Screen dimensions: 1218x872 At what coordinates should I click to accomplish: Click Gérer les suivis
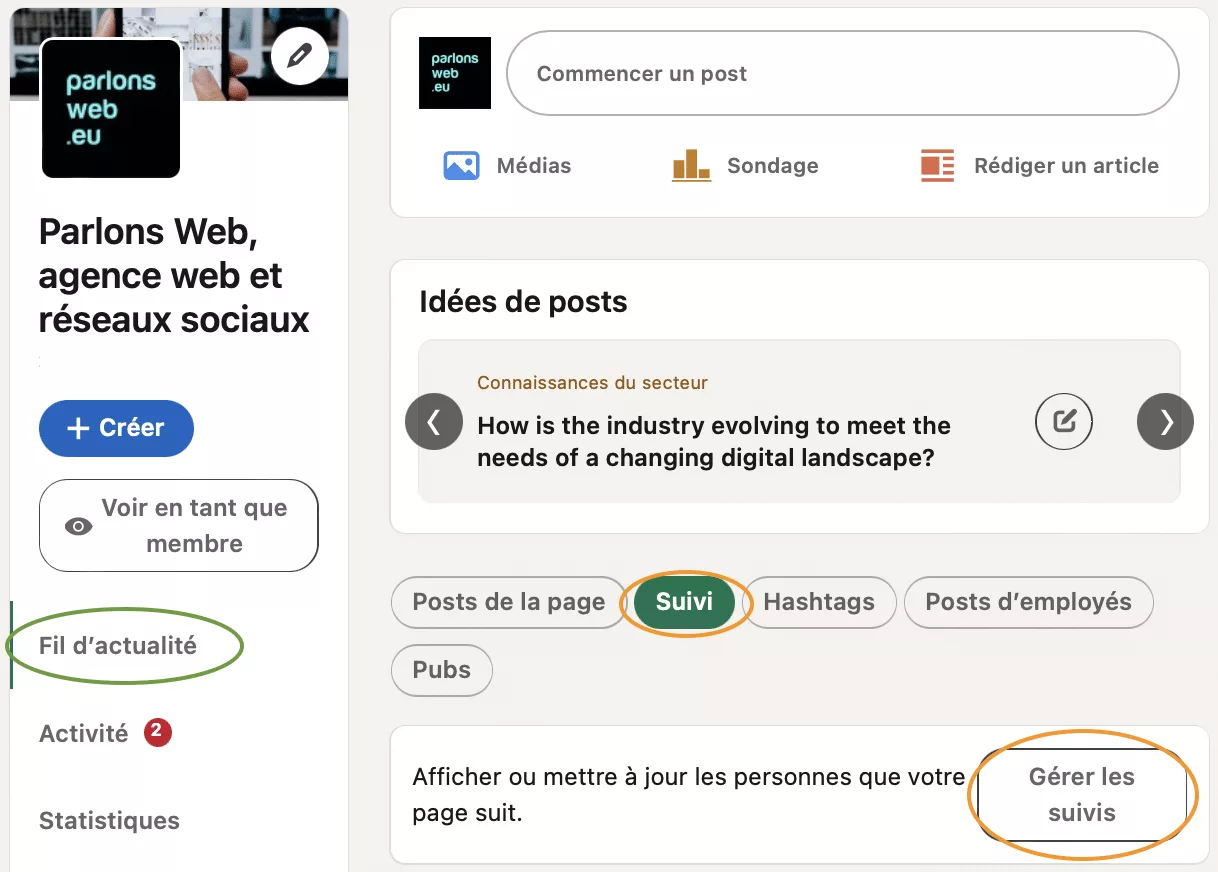(x=1082, y=794)
